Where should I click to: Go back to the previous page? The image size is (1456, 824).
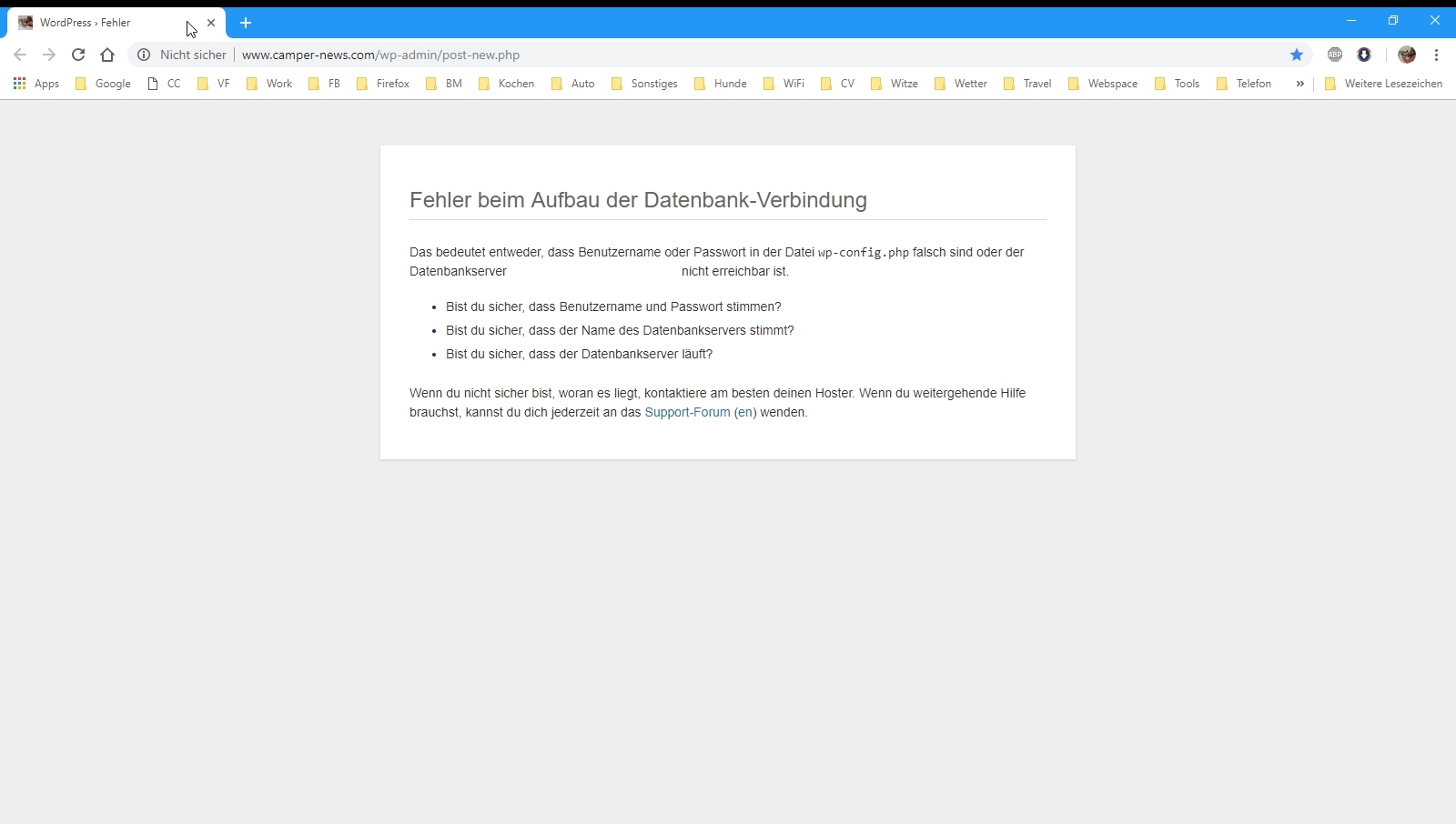[20, 55]
